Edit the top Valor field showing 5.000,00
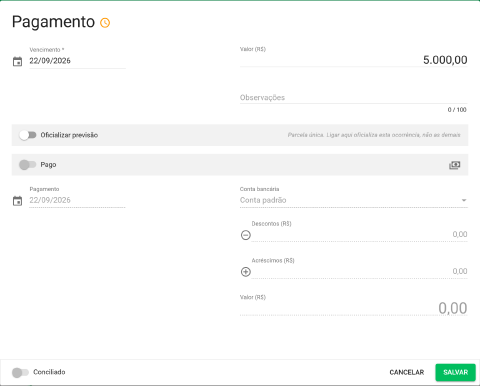Image resolution: width=480 pixels, height=386 pixels. click(x=354, y=60)
